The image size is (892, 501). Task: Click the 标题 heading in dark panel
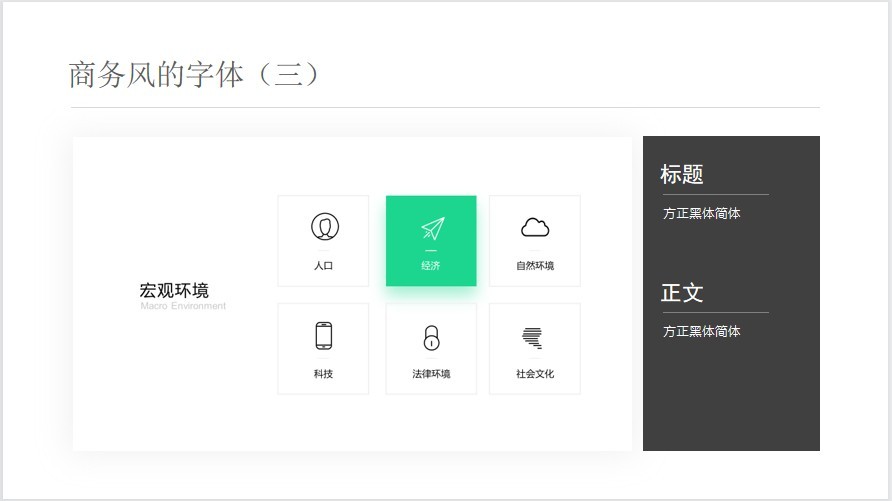pyautogui.click(x=682, y=174)
